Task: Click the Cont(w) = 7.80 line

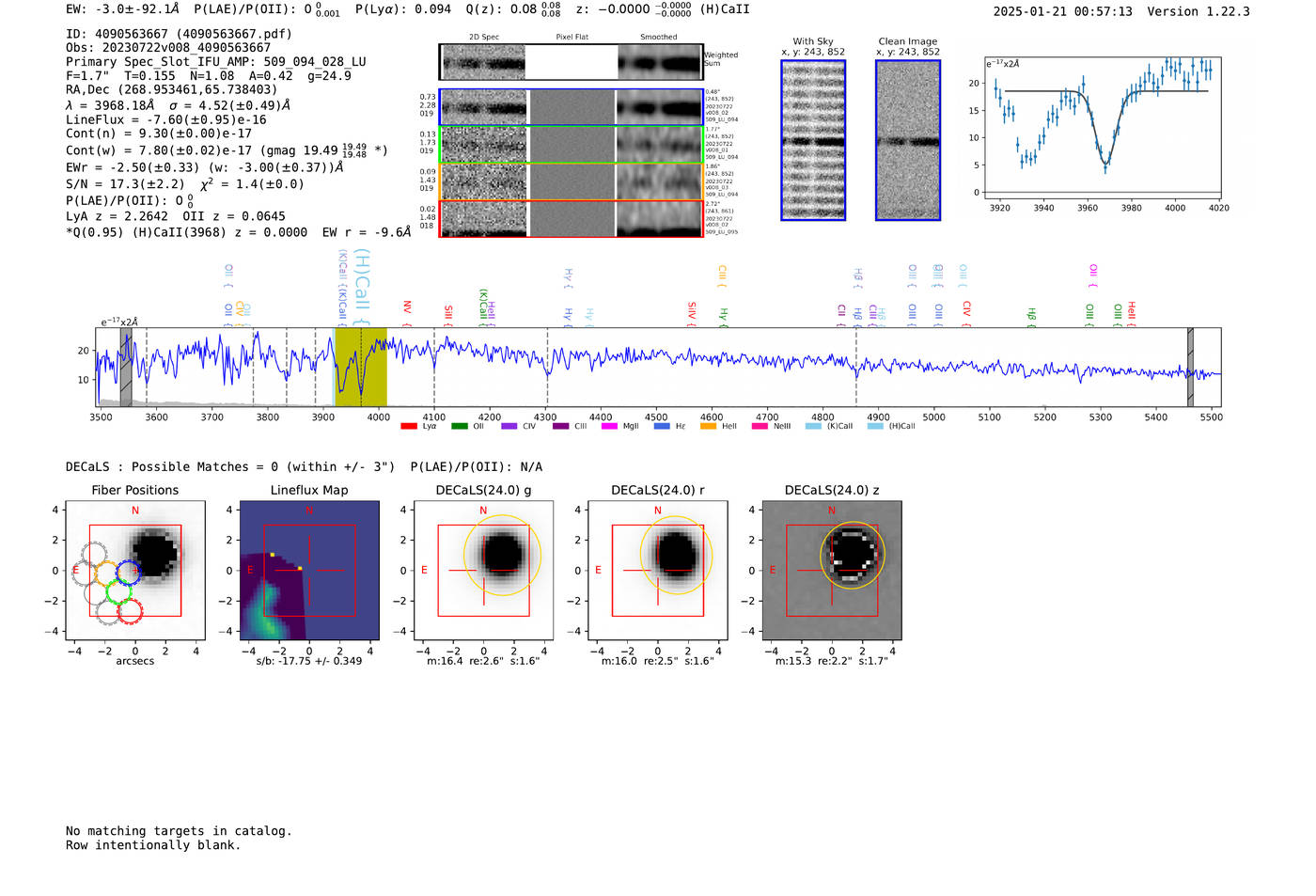Action: (227, 150)
